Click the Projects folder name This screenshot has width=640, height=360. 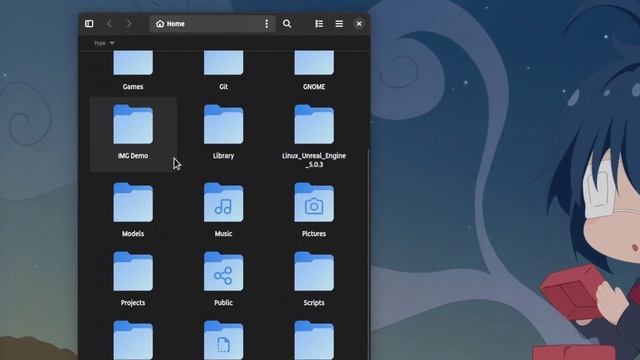[133, 302]
